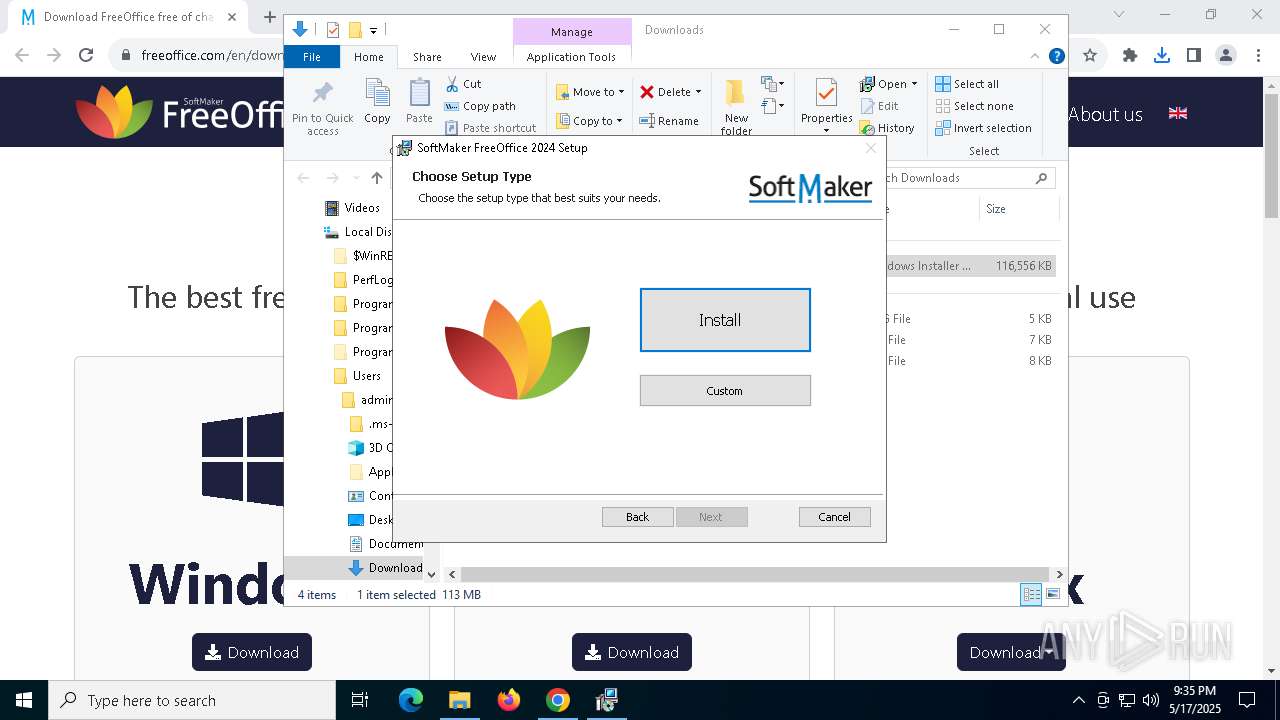
Task: Reload the freeoffice.com page in Chrome
Action: (86, 56)
